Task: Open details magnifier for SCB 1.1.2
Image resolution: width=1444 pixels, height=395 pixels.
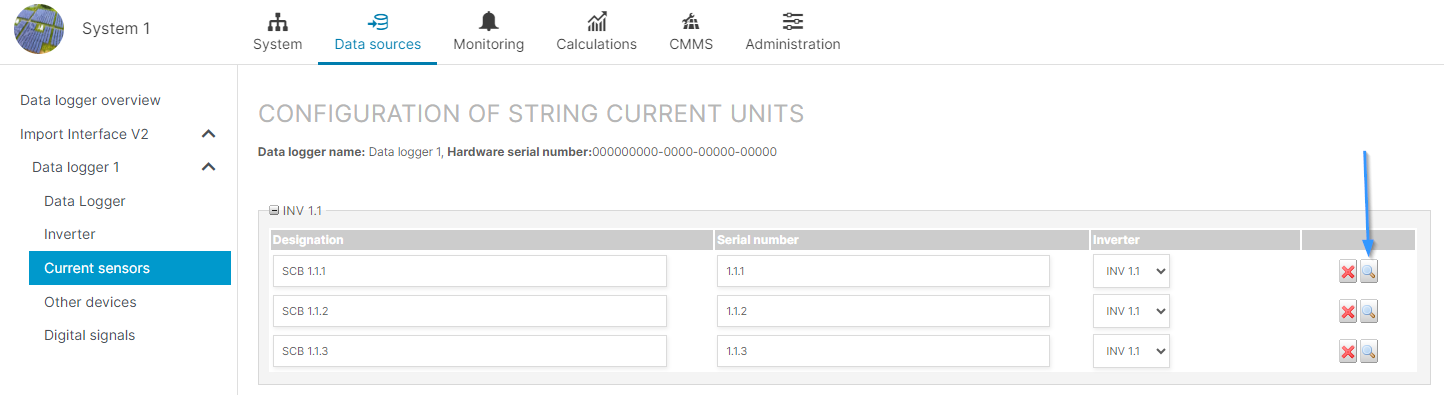Action: [x=1369, y=312]
